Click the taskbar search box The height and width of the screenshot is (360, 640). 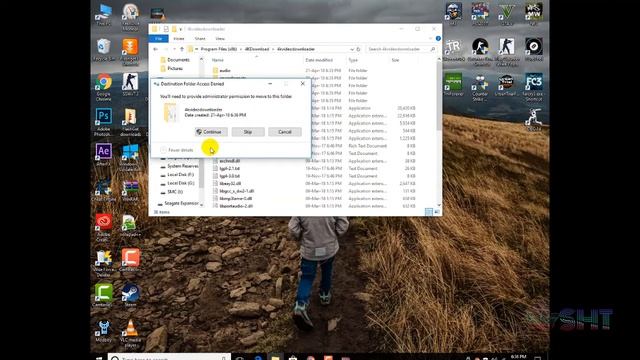point(169,357)
